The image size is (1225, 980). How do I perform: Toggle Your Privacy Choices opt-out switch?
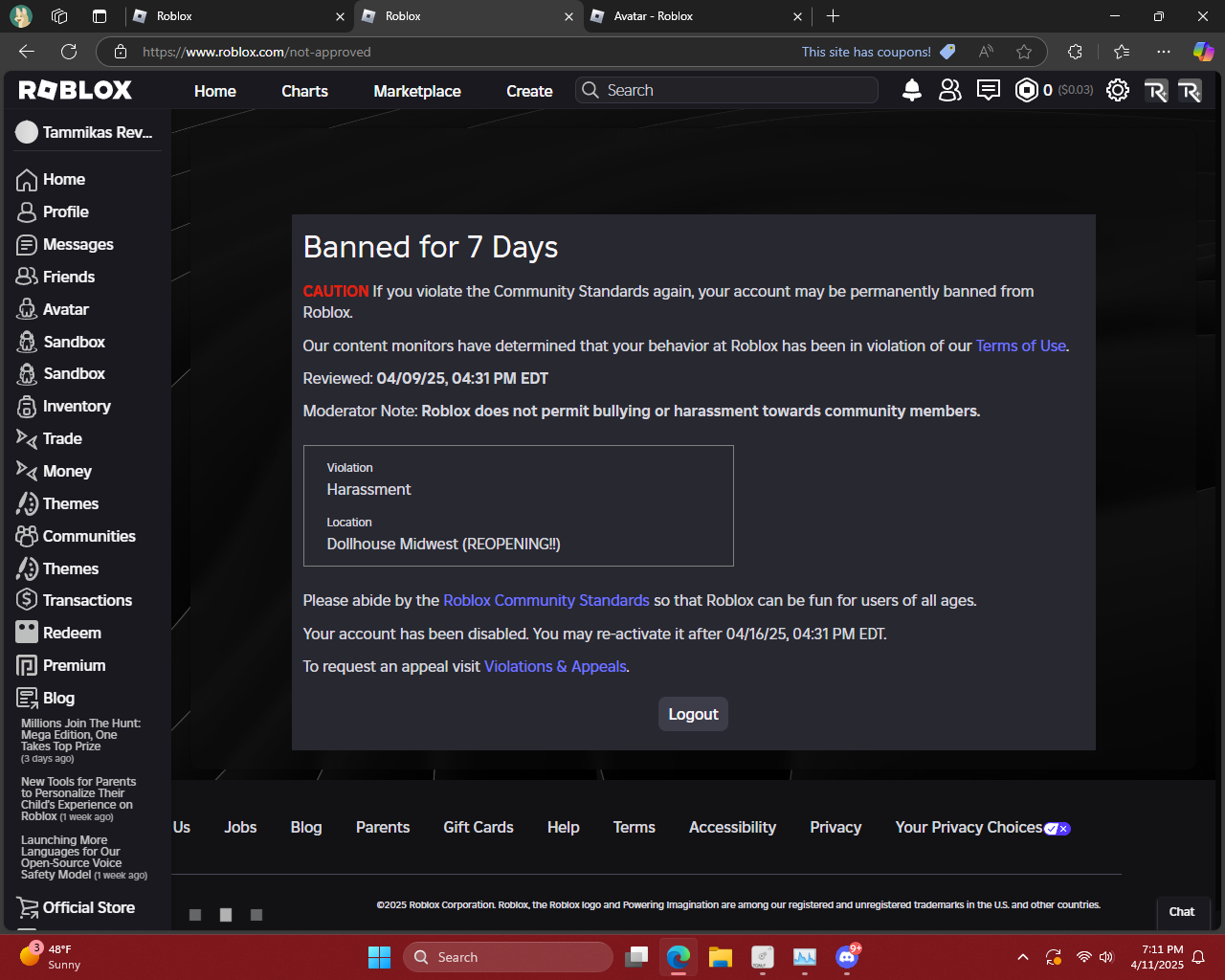1058,829
